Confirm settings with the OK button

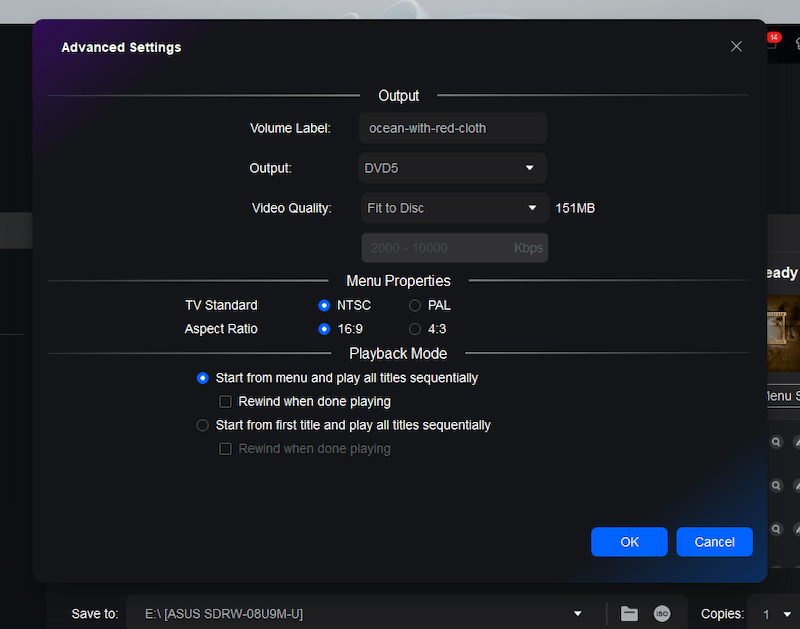coord(629,542)
